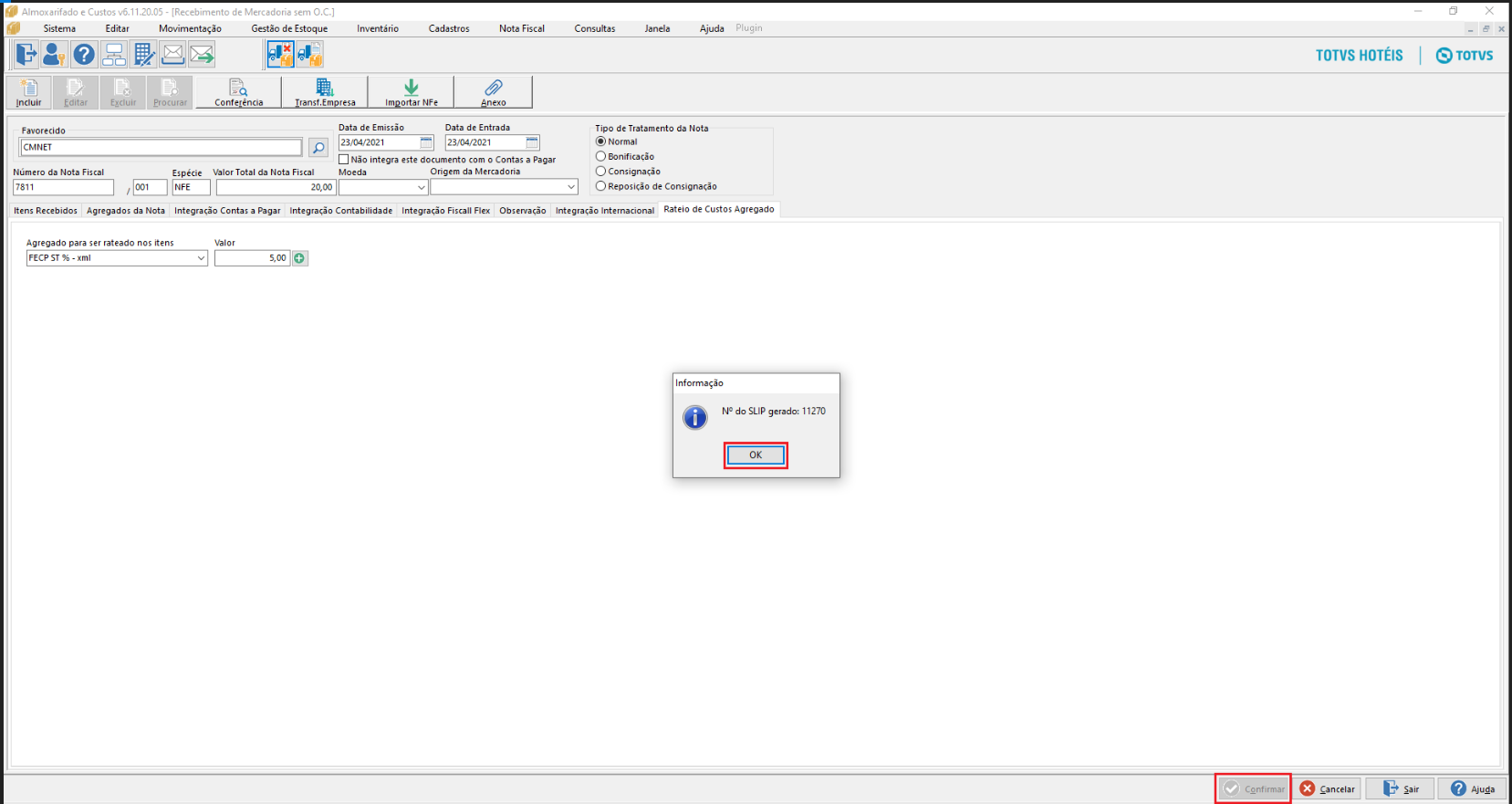Select the truck with red X icon
The image size is (1512, 804).
click(x=280, y=55)
